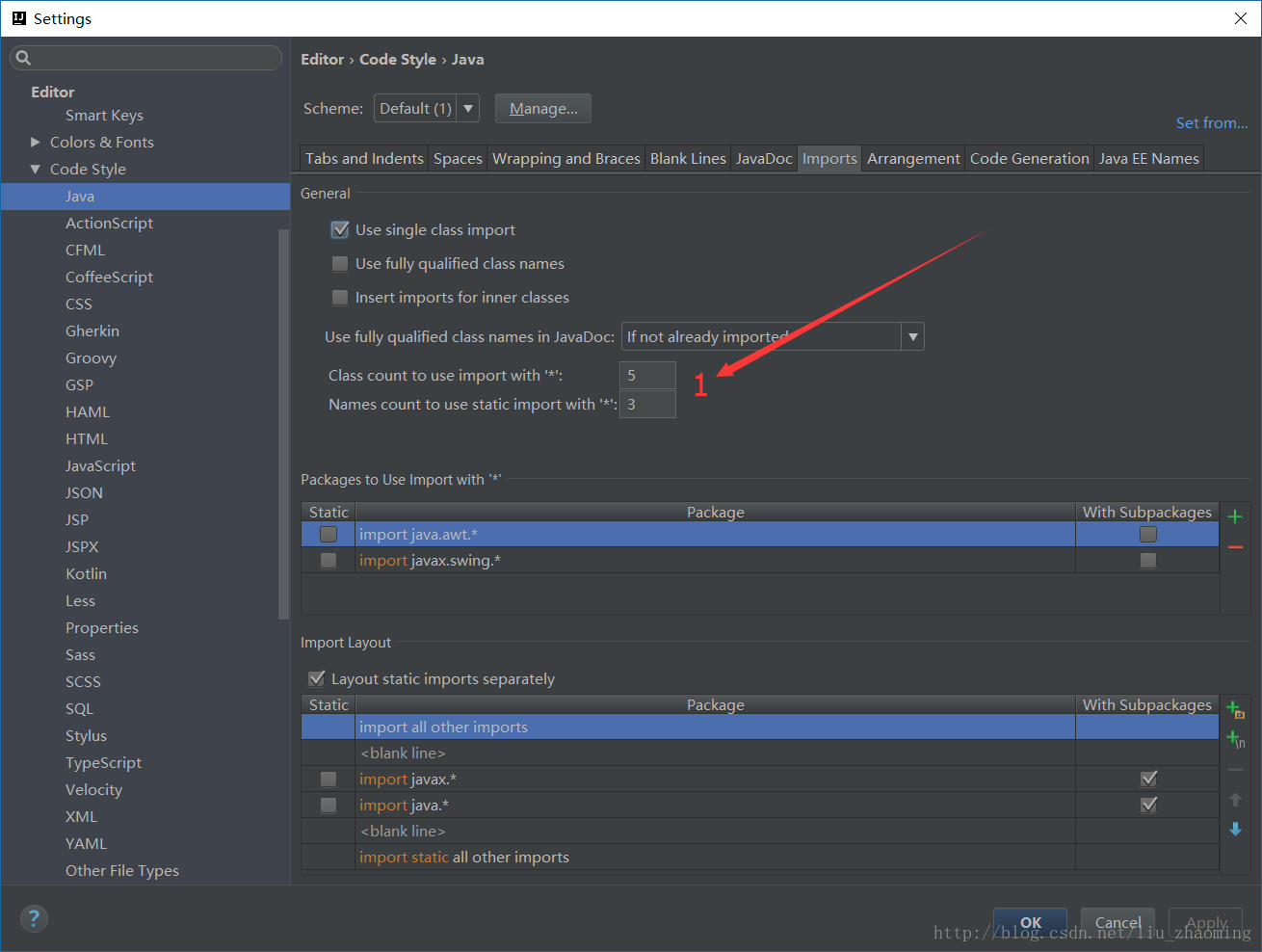This screenshot has width=1262, height=952.
Task: Open help with the question mark icon
Action: coord(34,918)
